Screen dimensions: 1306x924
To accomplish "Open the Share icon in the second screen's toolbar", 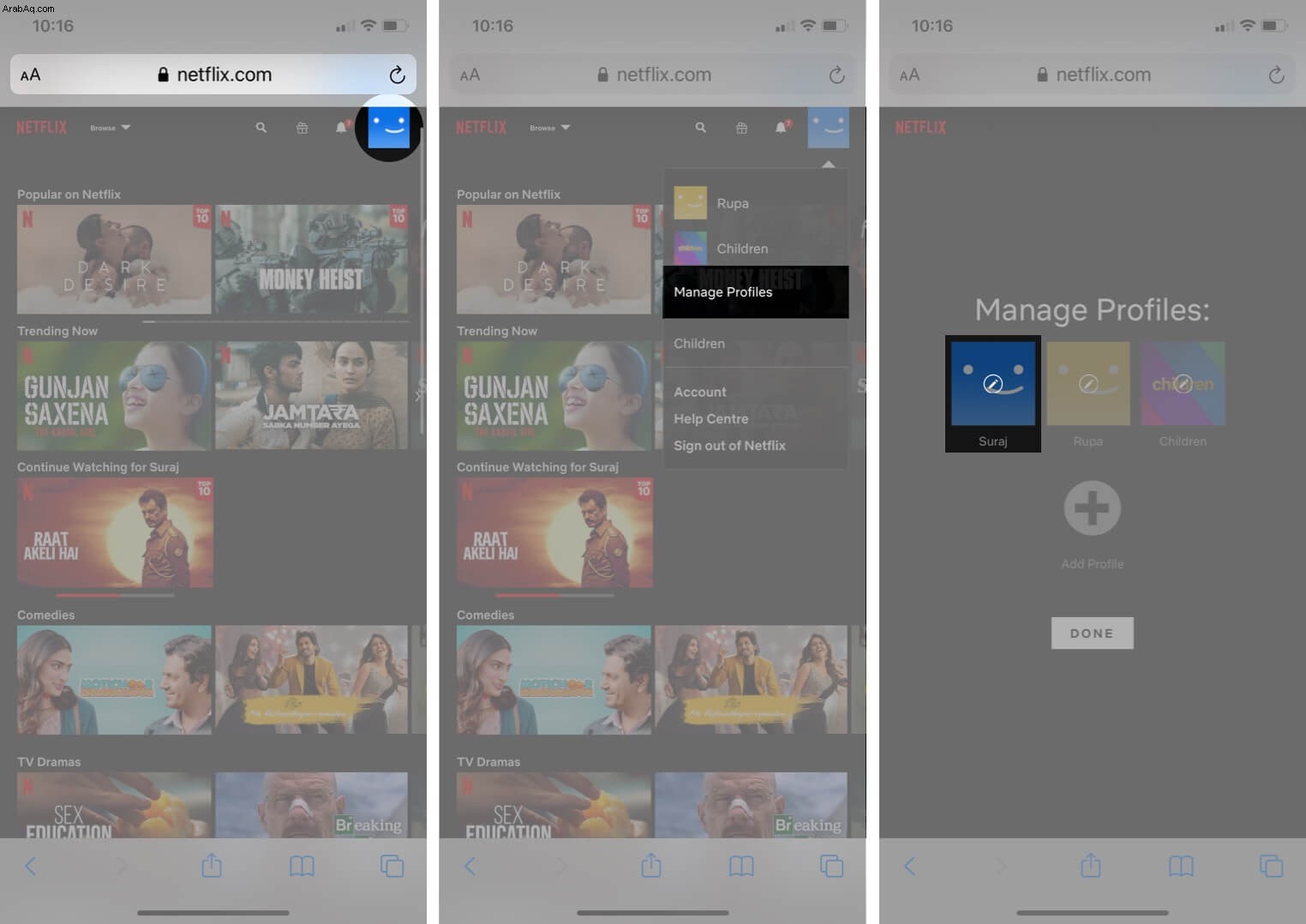I will coord(651,866).
